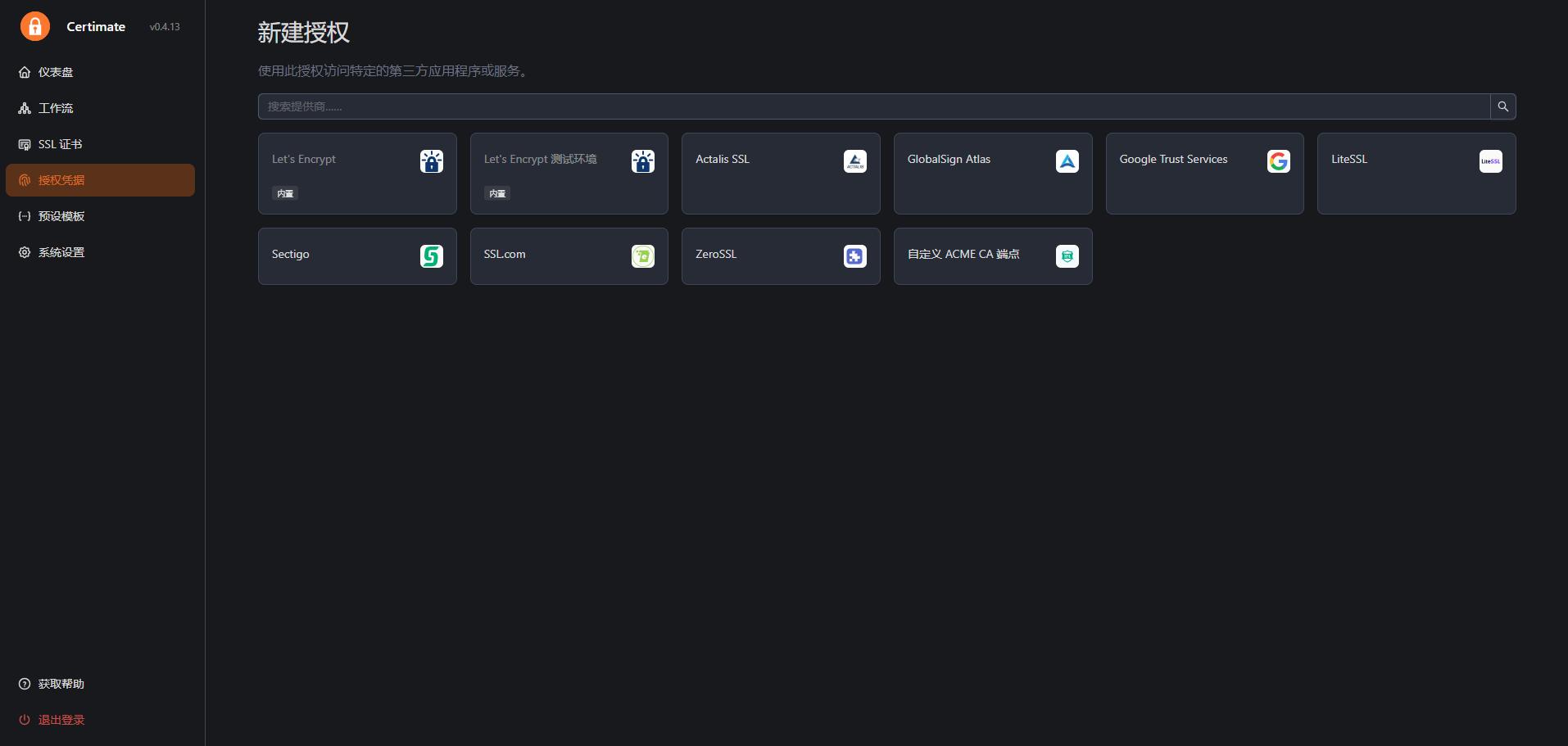
Task: Navigate to 预设模板
Action: coord(100,216)
